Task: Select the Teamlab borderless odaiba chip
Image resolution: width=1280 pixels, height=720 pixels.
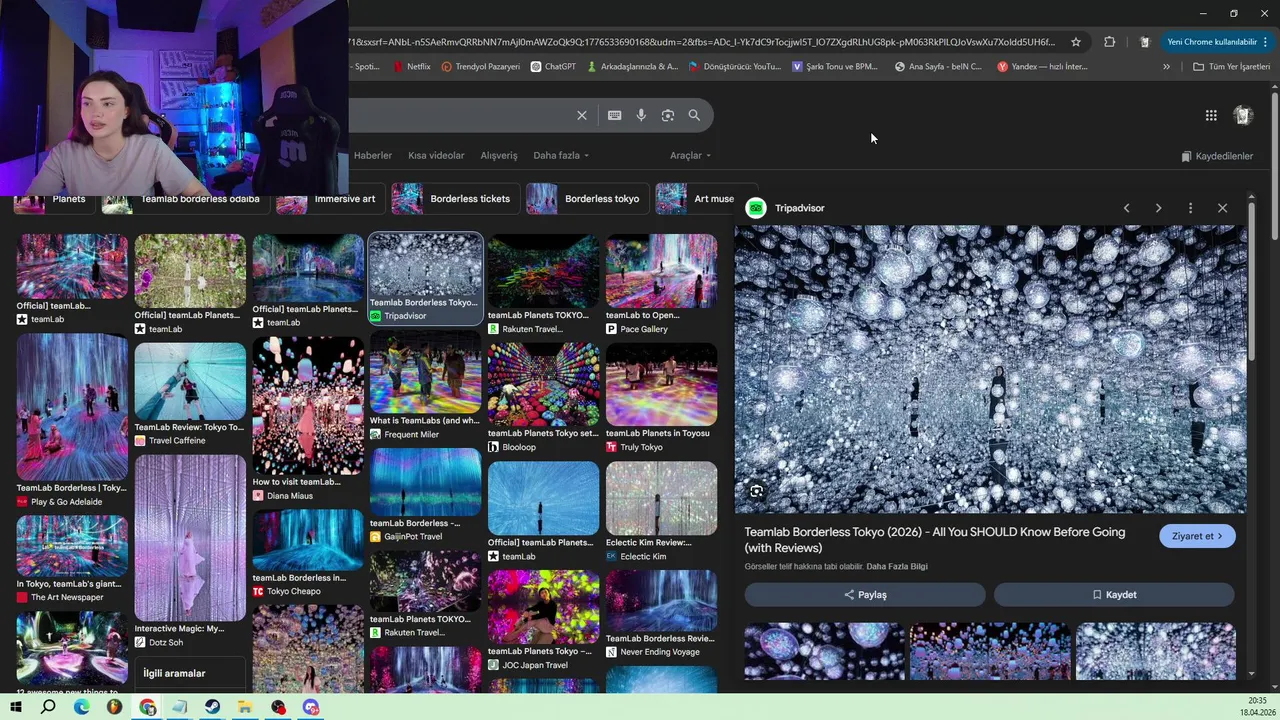Action: 184,199
